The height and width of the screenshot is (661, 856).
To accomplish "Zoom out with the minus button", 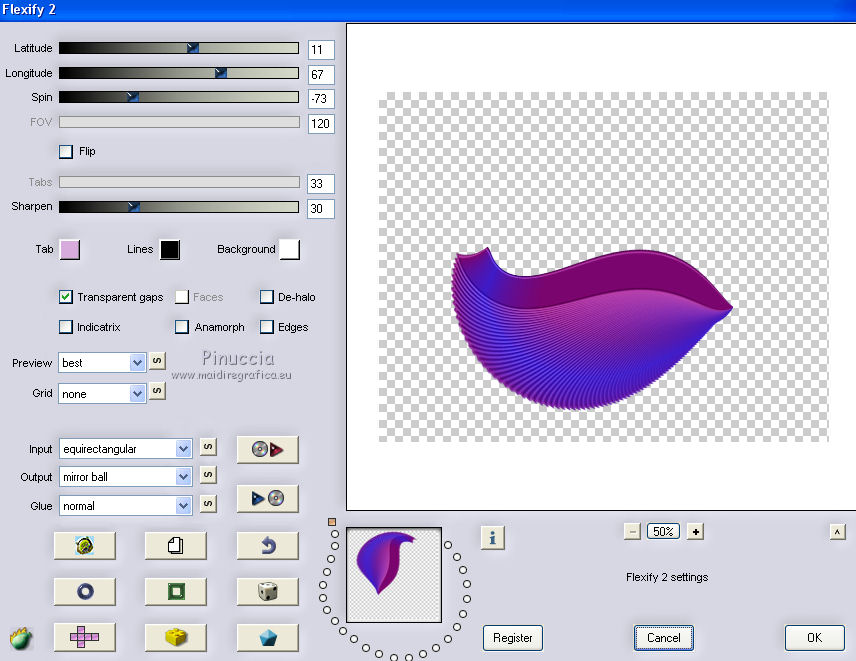I will (632, 532).
